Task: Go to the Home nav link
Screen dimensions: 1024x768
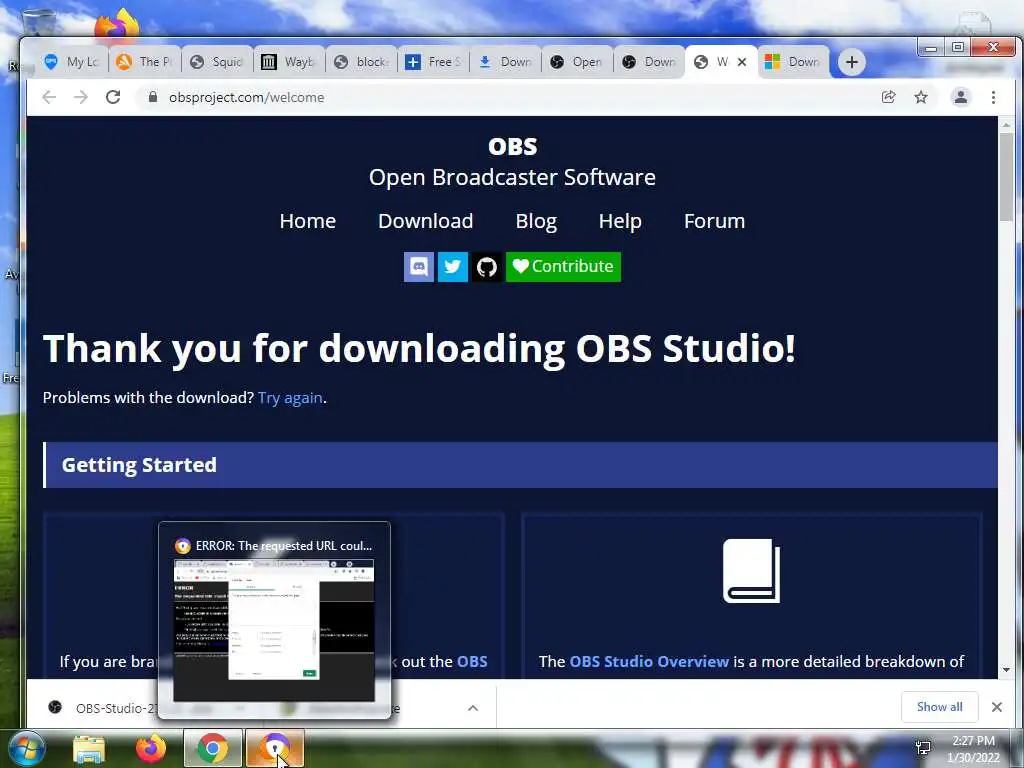Action: (x=308, y=221)
